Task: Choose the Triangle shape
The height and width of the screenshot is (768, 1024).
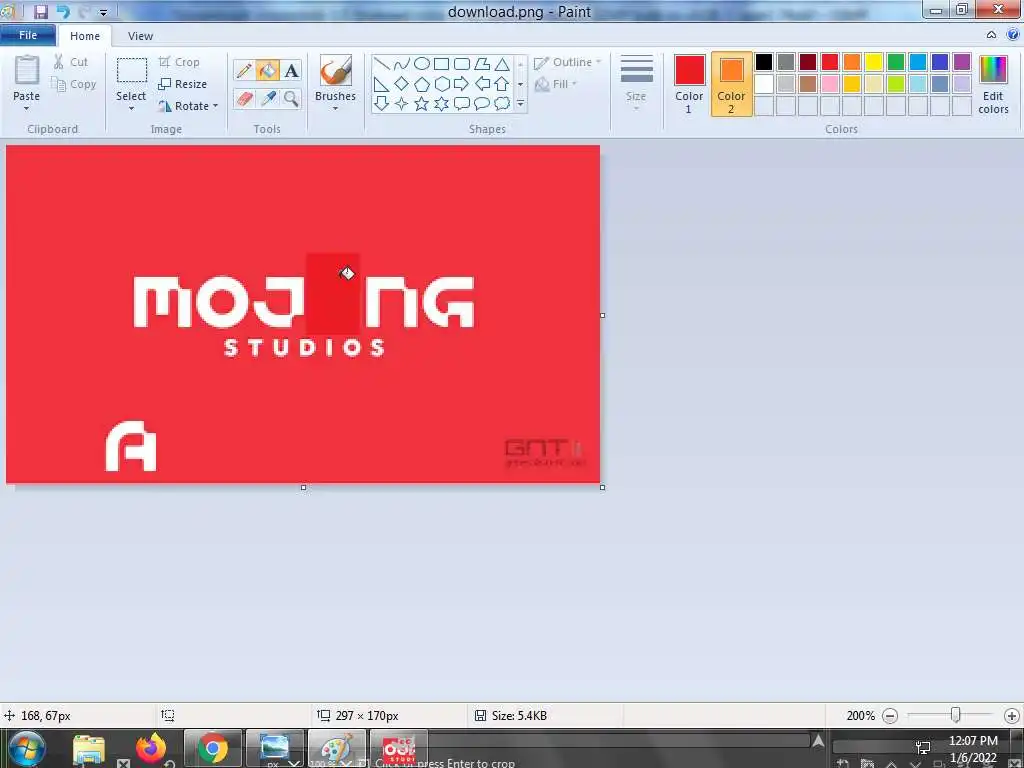Action: (502, 63)
